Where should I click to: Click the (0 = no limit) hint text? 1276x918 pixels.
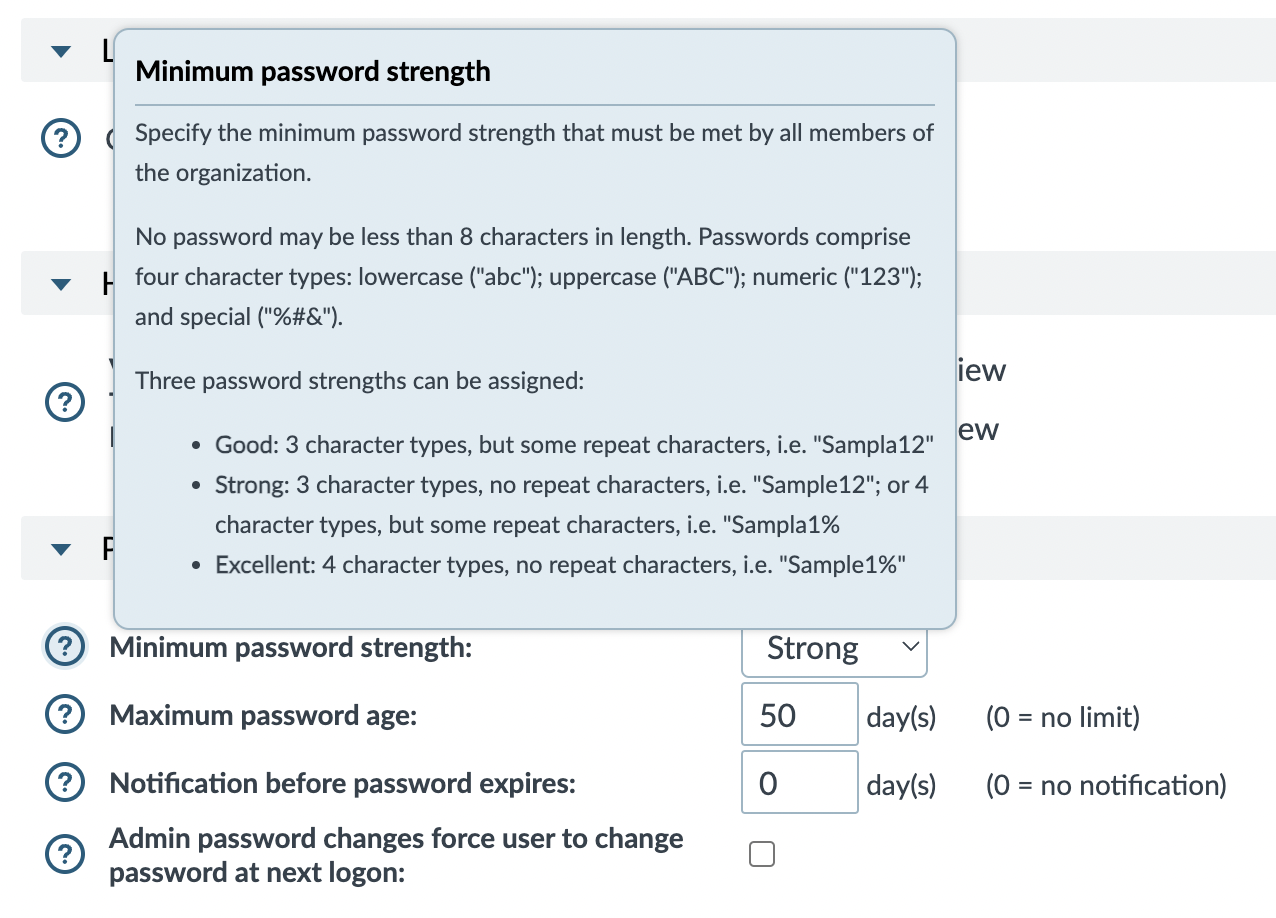[x=1062, y=717]
